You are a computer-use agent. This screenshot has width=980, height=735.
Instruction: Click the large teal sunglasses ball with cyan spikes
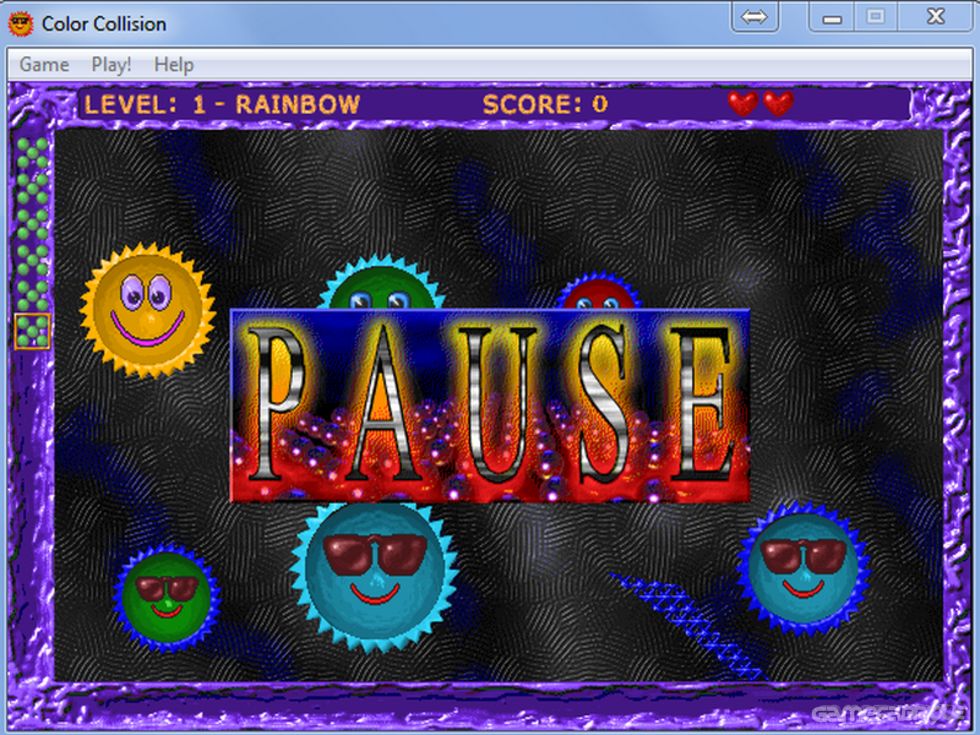click(x=374, y=576)
